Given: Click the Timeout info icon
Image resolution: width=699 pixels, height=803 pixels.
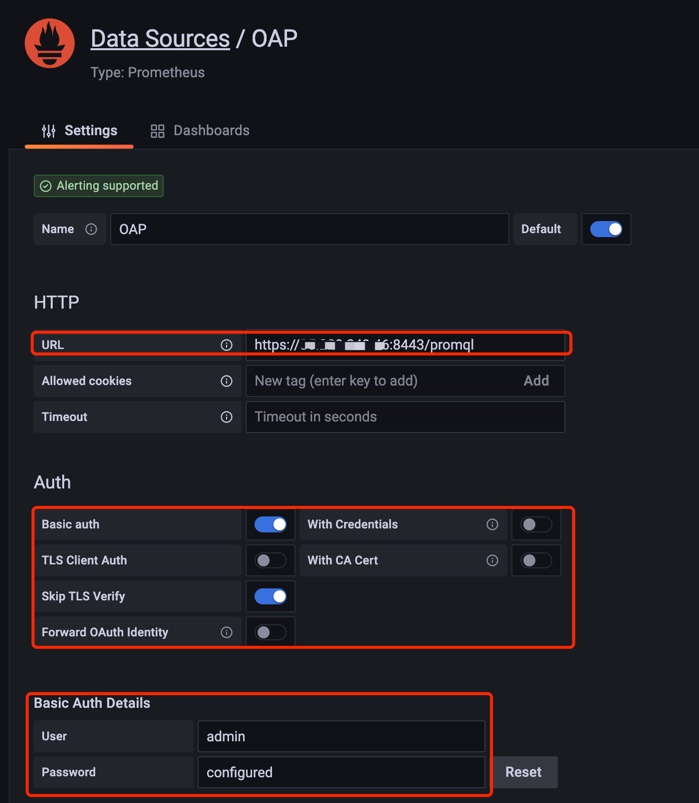Looking at the screenshot, I should (x=226, y=417).
